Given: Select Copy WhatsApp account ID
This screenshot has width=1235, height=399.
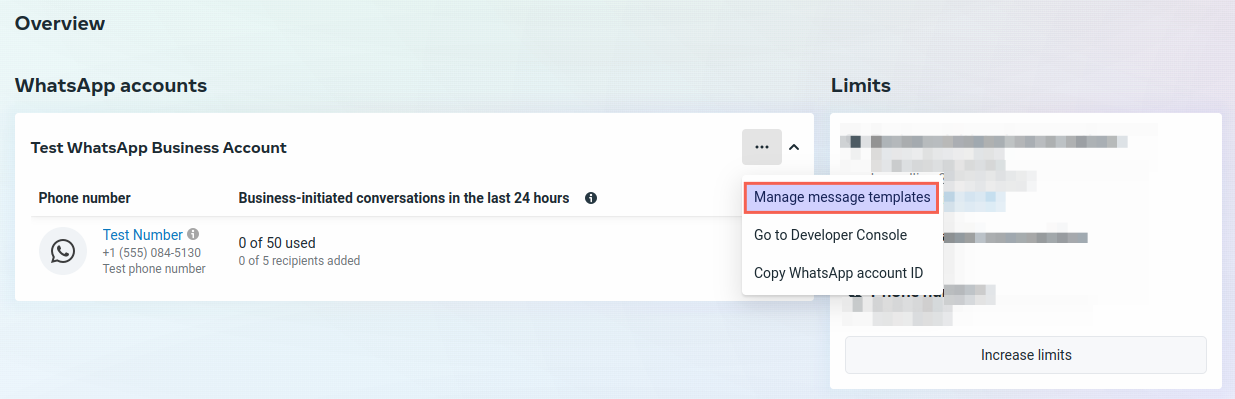Looking at the screenshot, I should pos(838,273).
